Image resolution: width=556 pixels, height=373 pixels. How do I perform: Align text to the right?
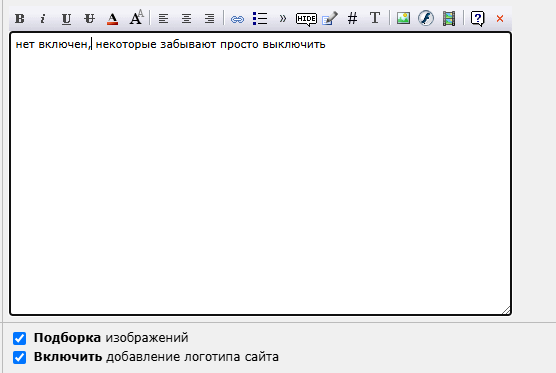tap(210, 18)
